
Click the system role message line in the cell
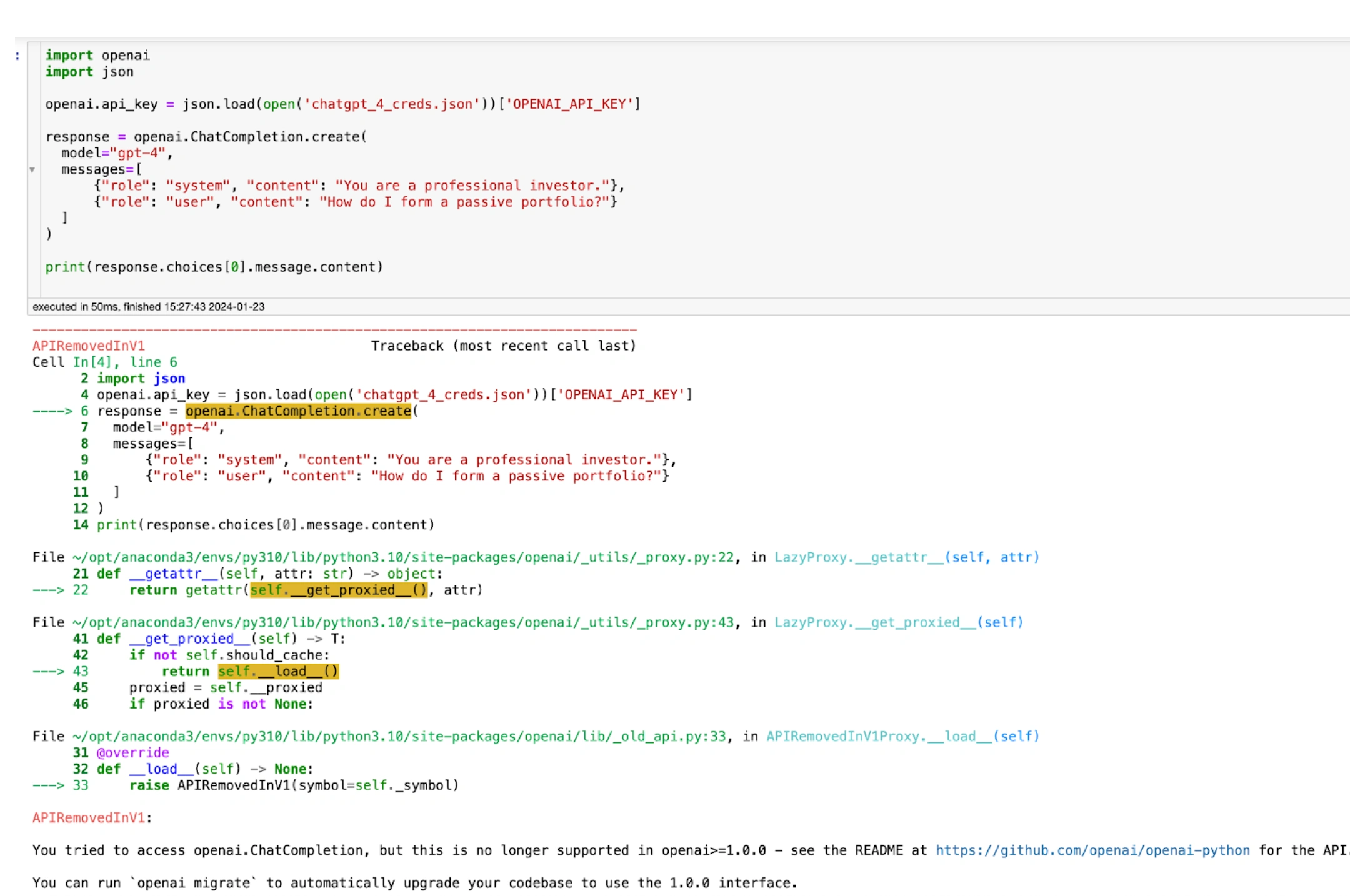(x=359, y=186)
